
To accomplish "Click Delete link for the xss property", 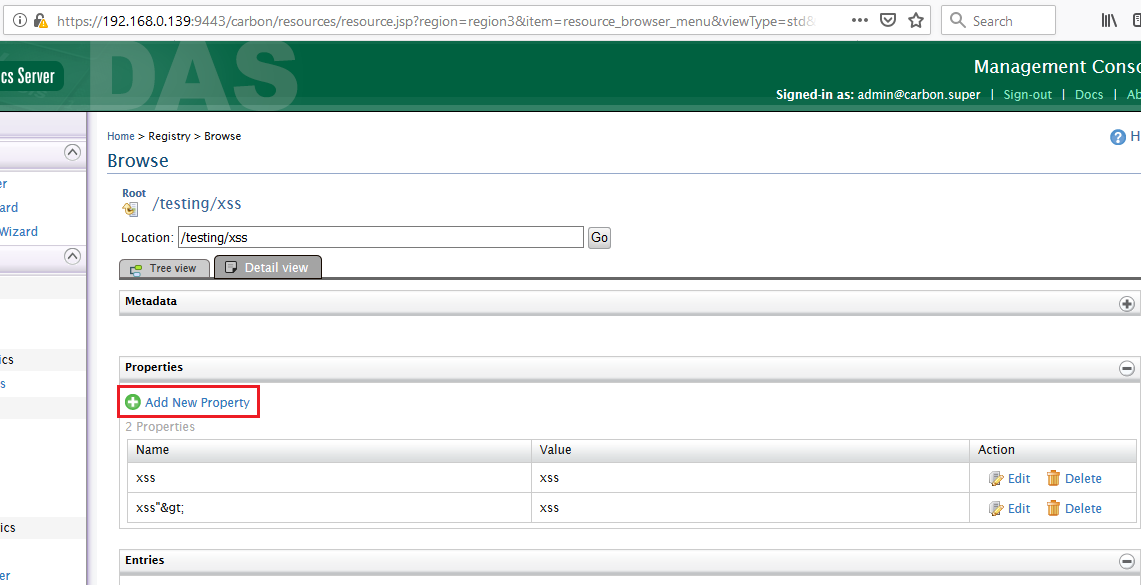I will coord(1083,478).
